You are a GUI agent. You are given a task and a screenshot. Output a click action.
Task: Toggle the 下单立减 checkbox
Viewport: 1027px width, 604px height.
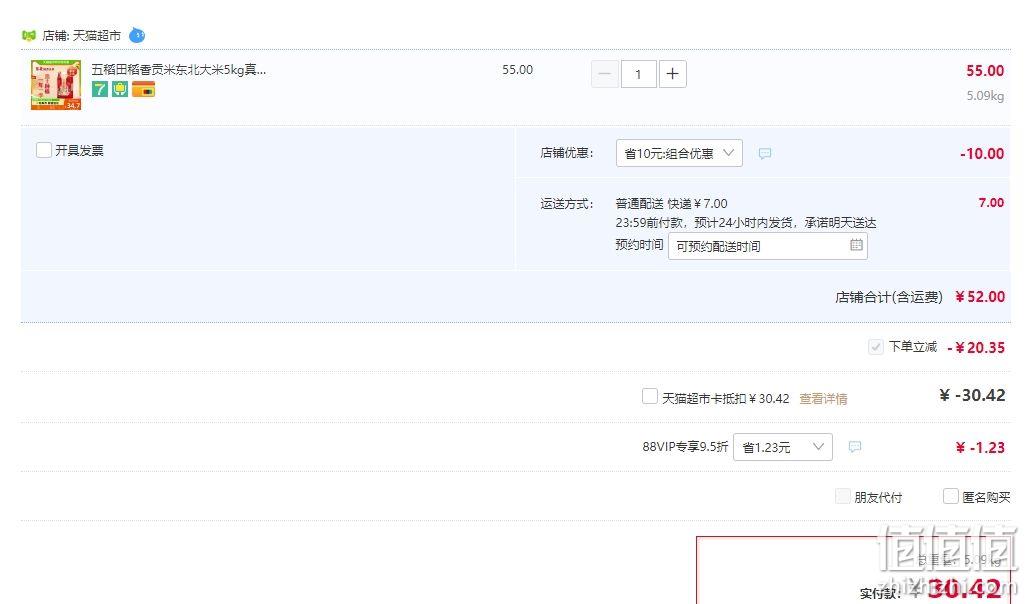[x=876, y=347]
